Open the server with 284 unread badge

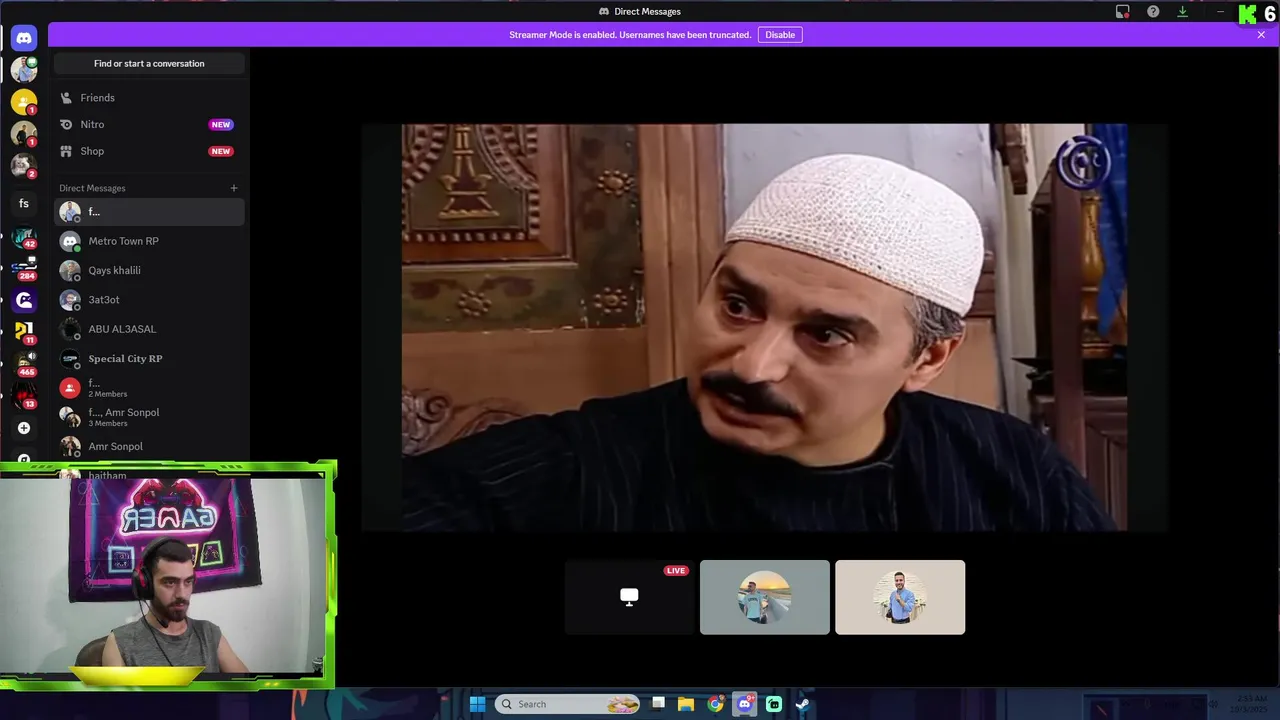(24, 268)
